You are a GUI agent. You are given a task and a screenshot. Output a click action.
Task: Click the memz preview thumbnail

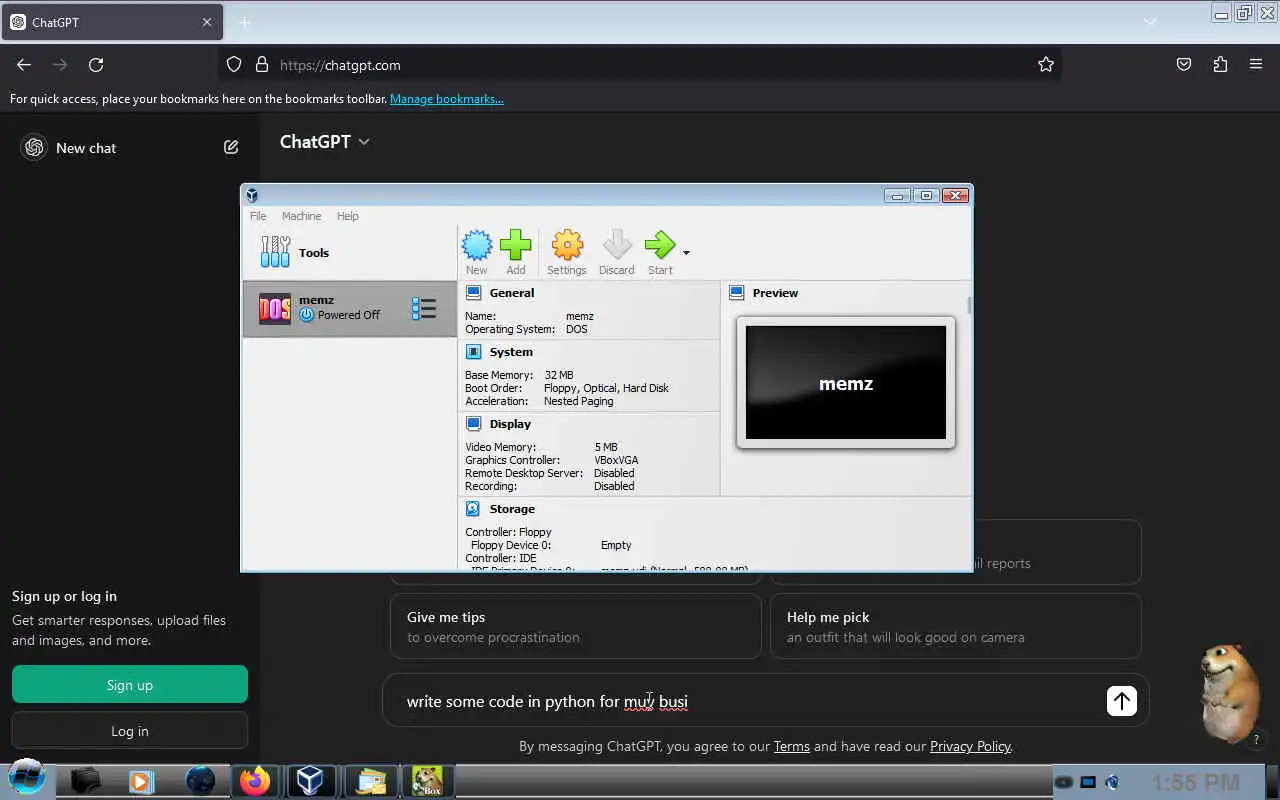(x=846, y=382)
